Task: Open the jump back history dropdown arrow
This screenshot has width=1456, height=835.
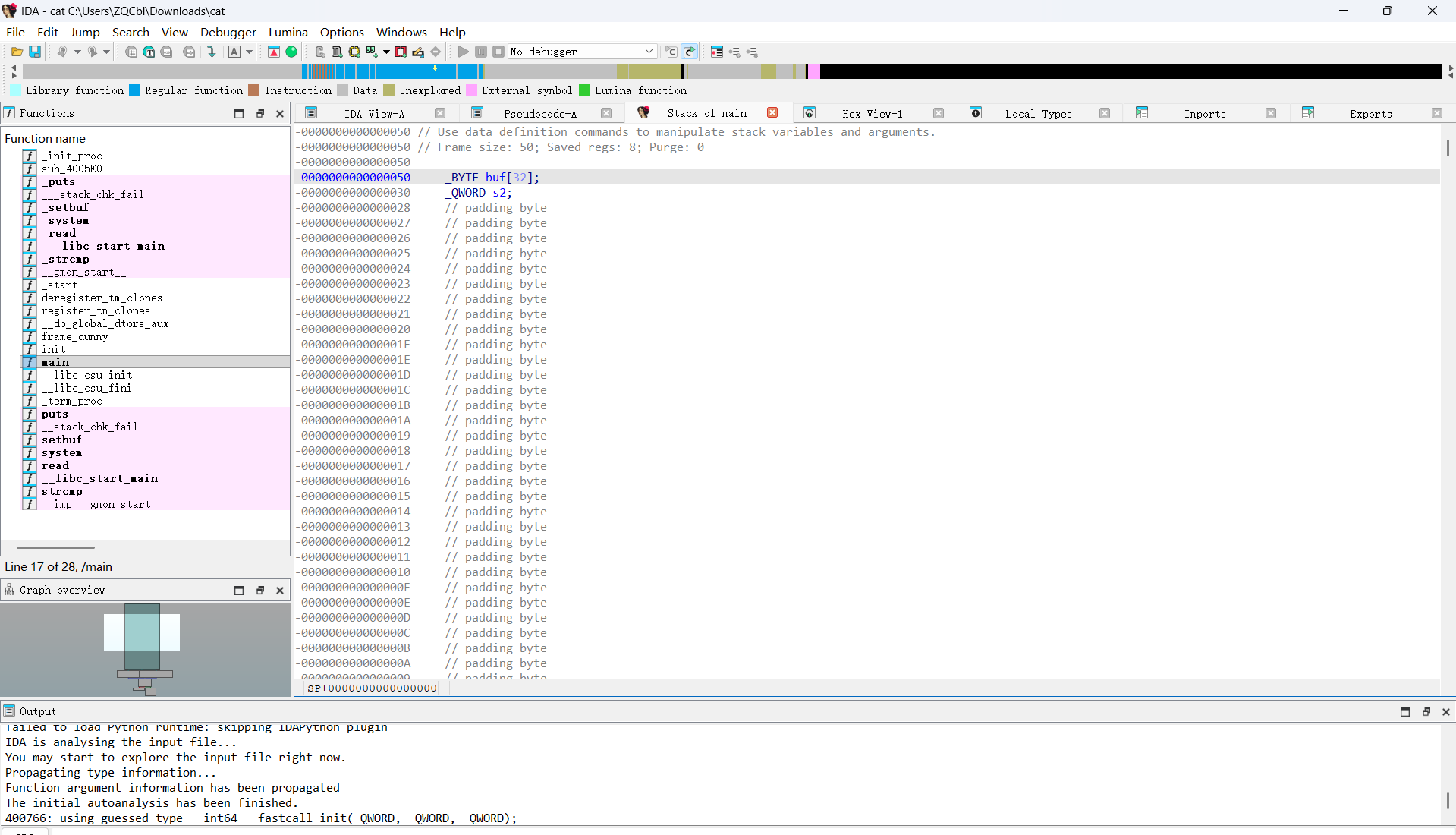Action: point(77,52)
